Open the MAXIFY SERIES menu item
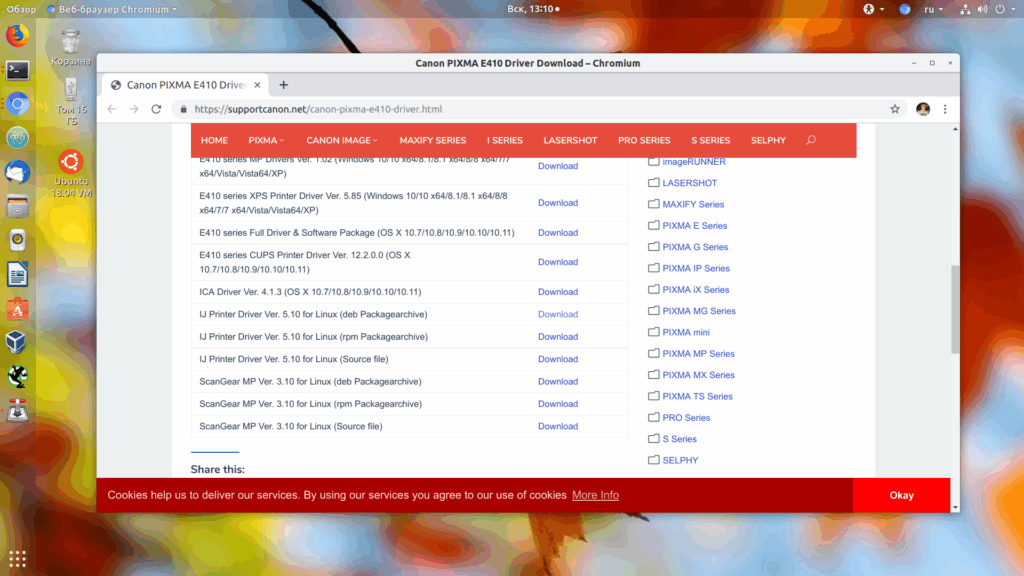 click(432, 140)
